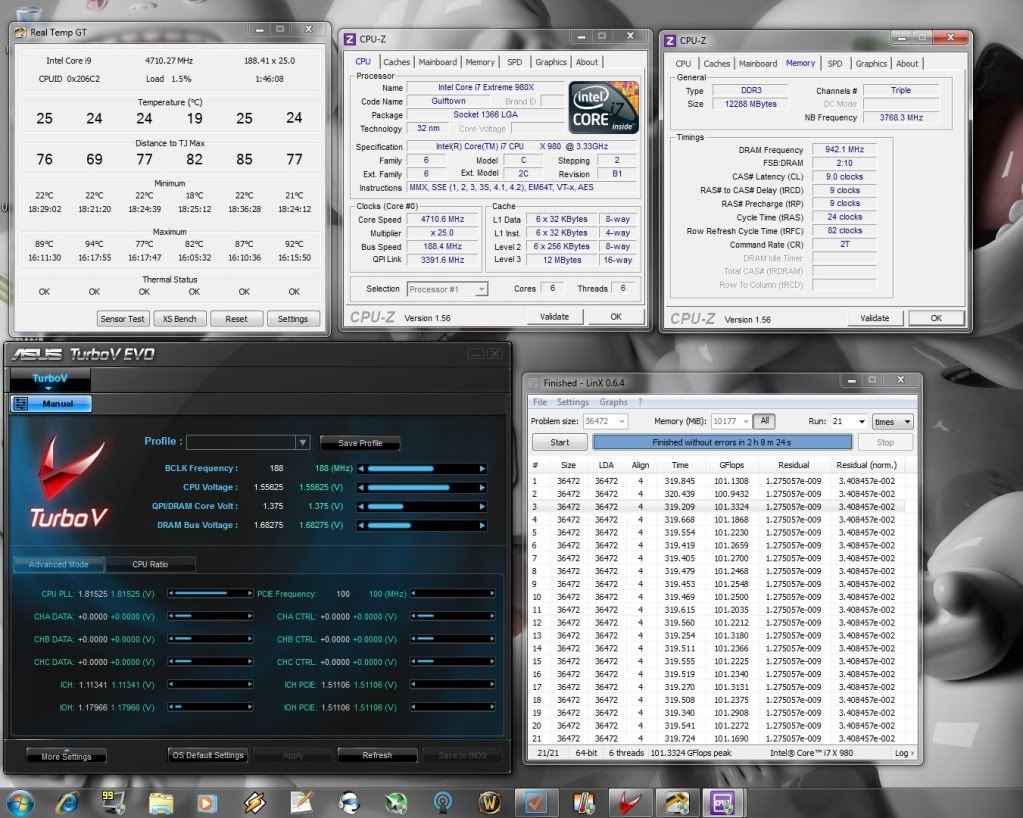
Task: Open the green arrow globe taskbar icon
Action: pos(396,802)
